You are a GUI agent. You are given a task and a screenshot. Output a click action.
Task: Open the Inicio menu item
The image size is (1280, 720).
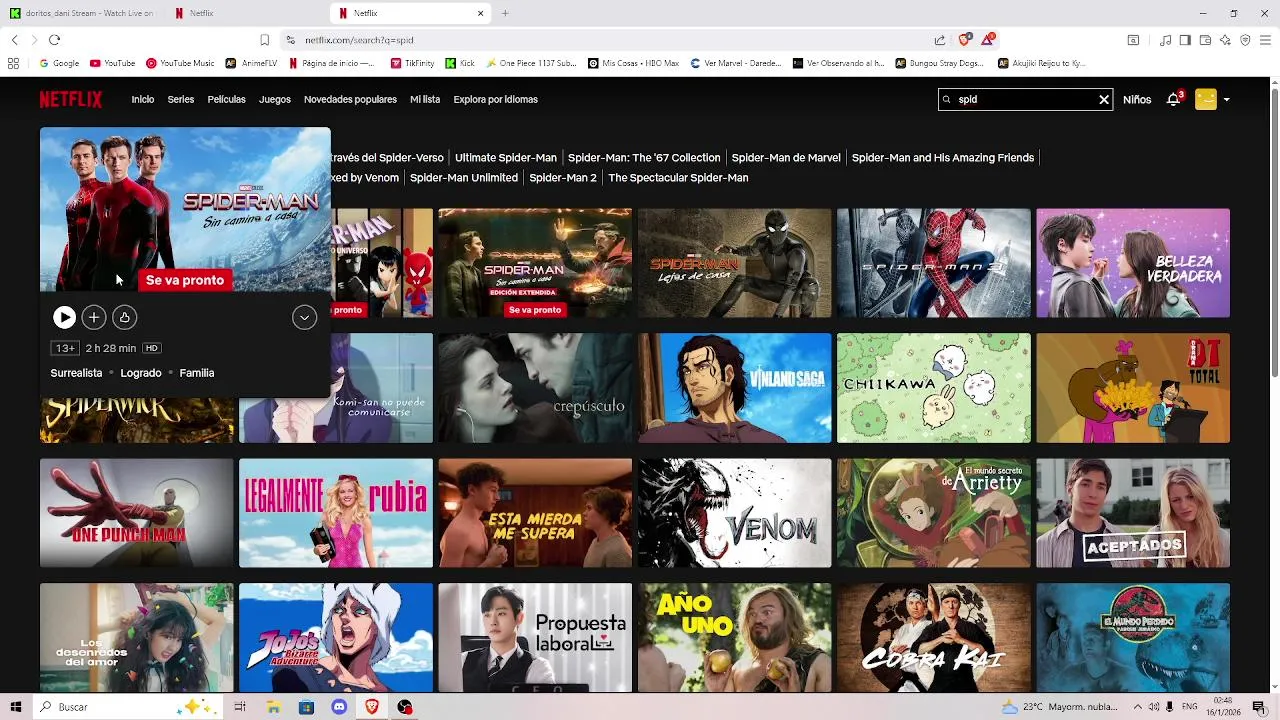point(143,99)
